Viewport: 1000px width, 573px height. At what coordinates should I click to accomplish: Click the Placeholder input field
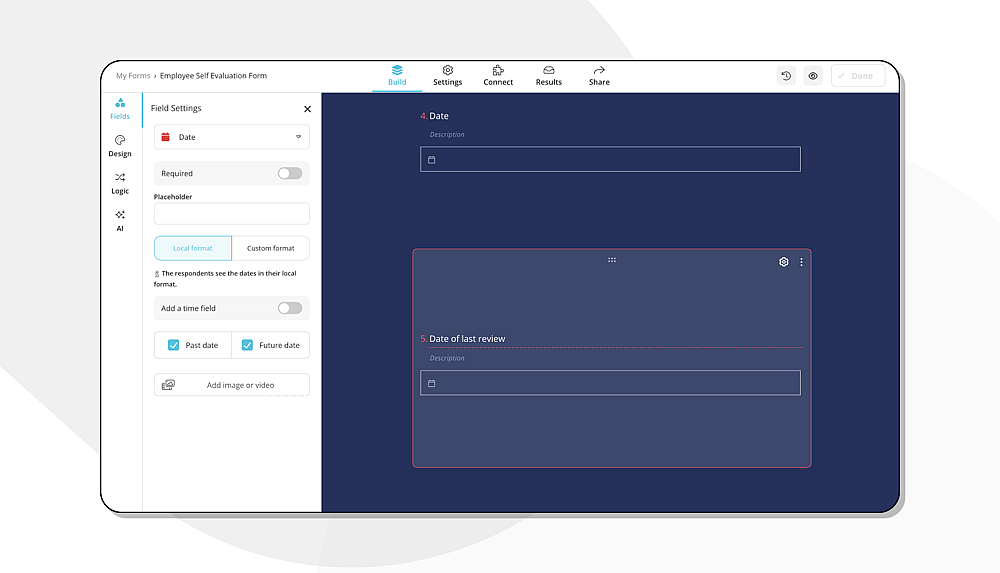(x=232, y=214)
